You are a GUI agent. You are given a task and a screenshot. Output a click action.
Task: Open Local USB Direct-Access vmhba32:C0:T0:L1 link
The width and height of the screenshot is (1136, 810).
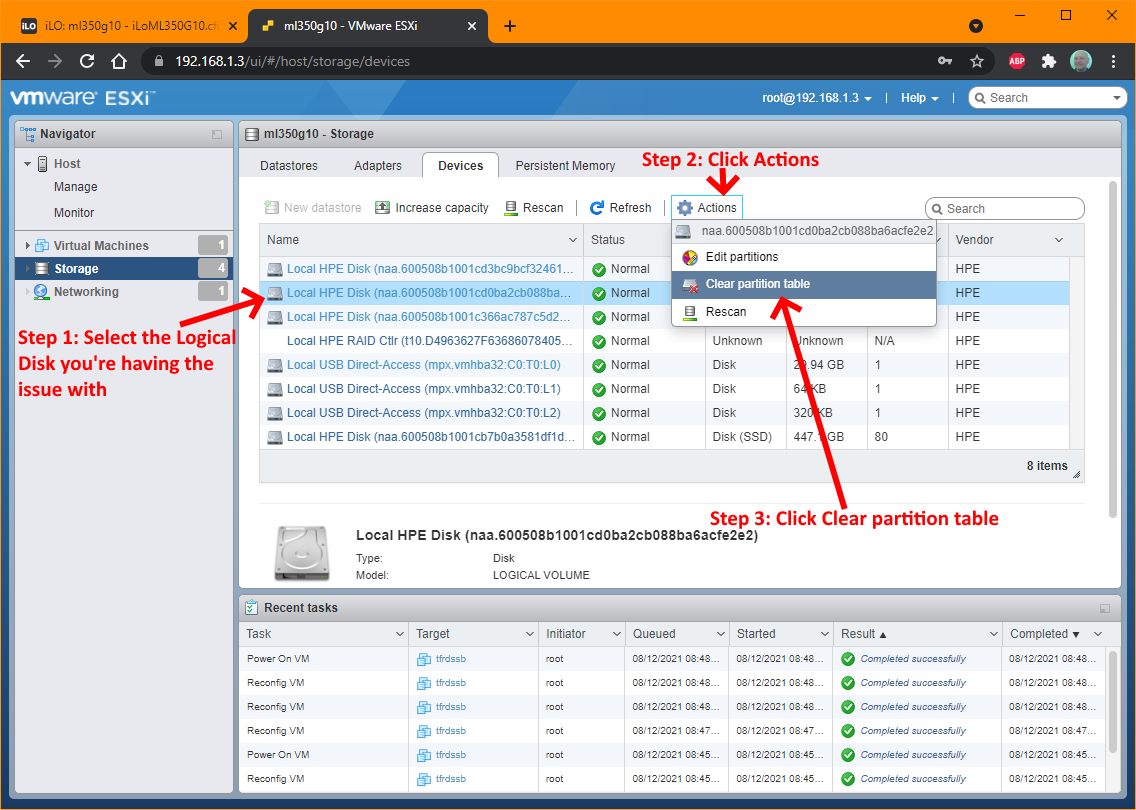coord(424,388)
